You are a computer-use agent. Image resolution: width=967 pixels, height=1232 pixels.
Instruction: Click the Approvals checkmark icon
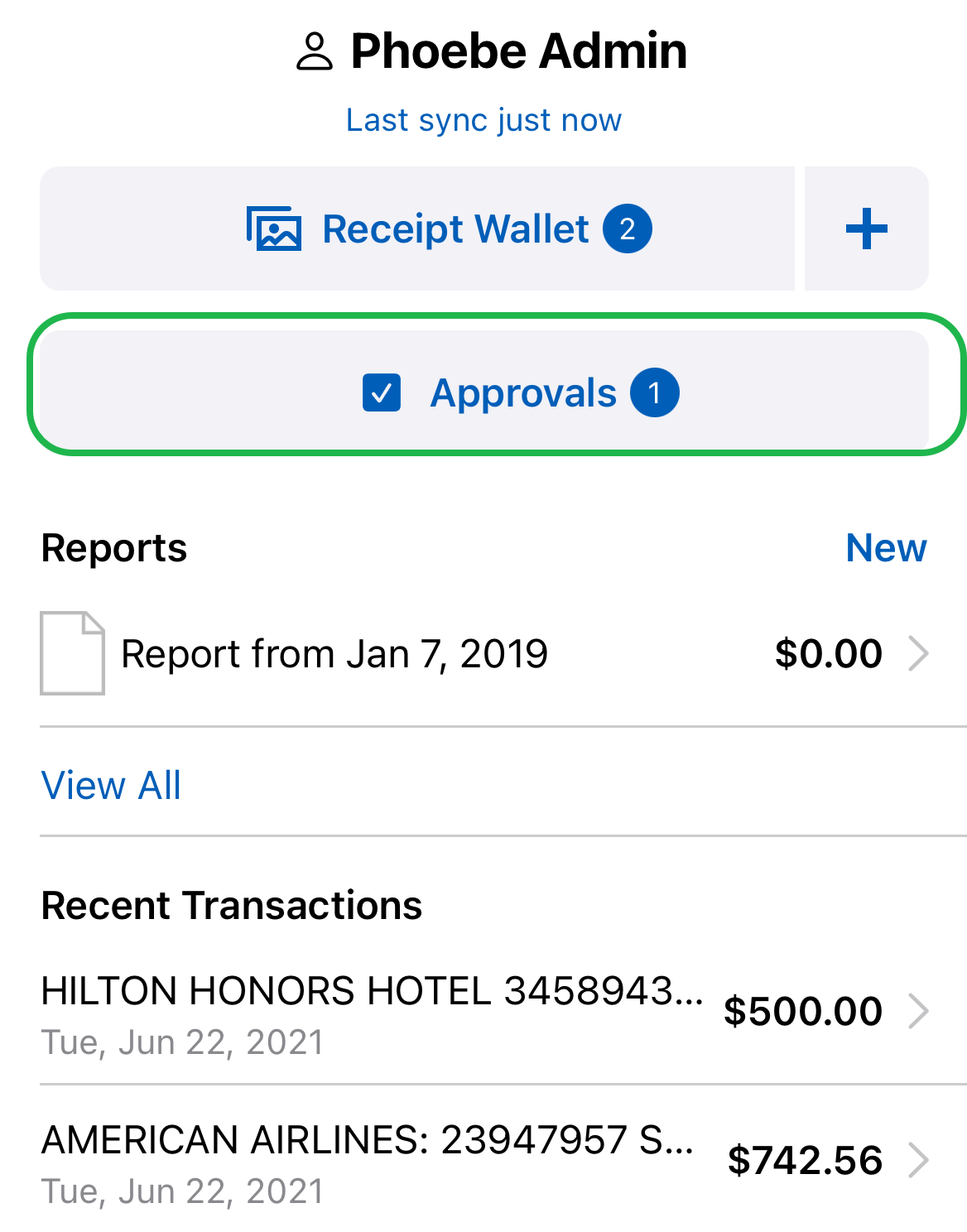coord(382,392)
